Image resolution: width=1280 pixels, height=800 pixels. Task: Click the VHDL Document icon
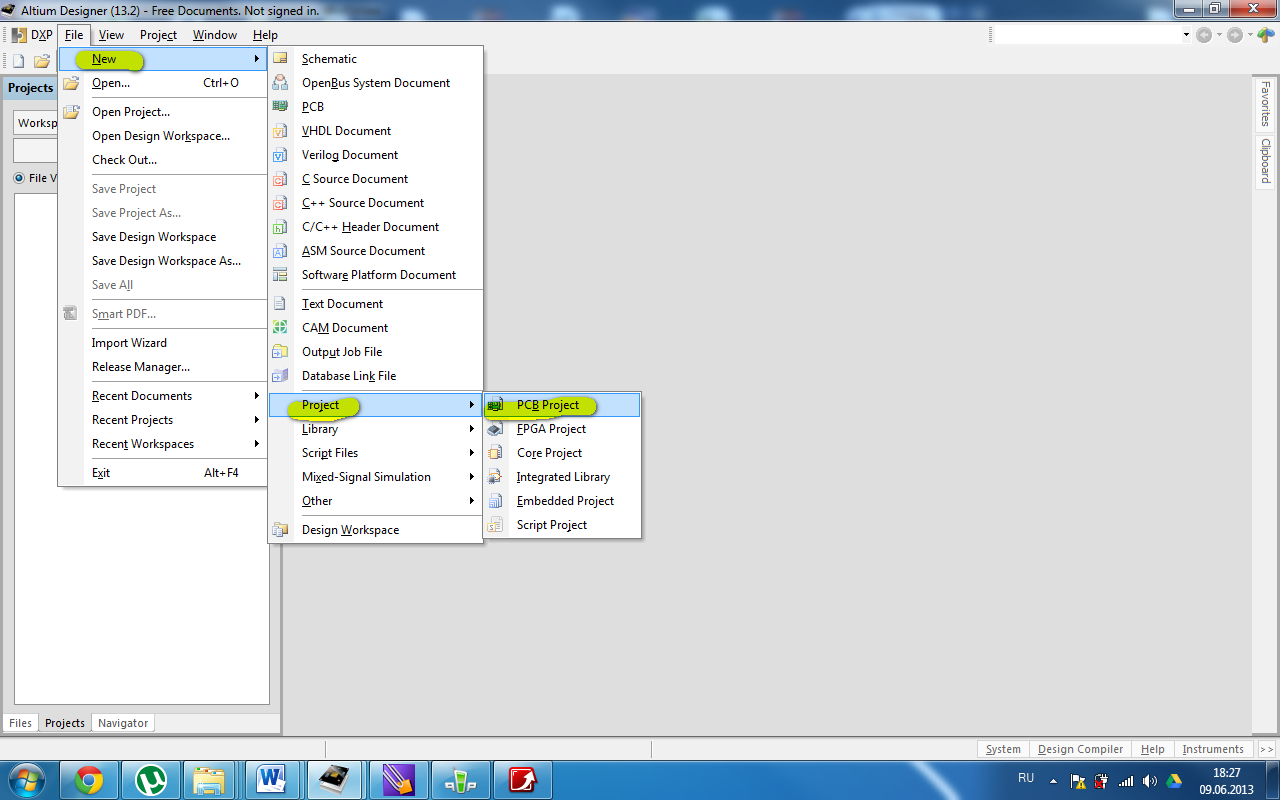(x=281, y=131)
